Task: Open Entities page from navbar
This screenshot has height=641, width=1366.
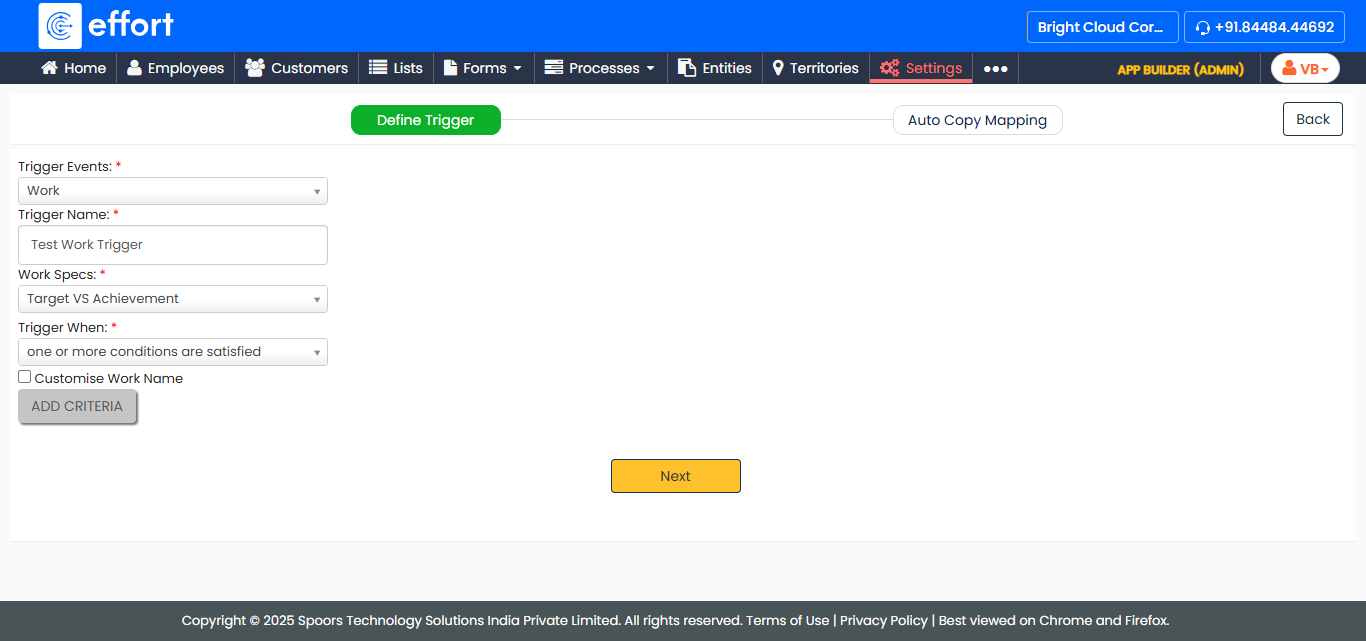Action: pos(714,68)
